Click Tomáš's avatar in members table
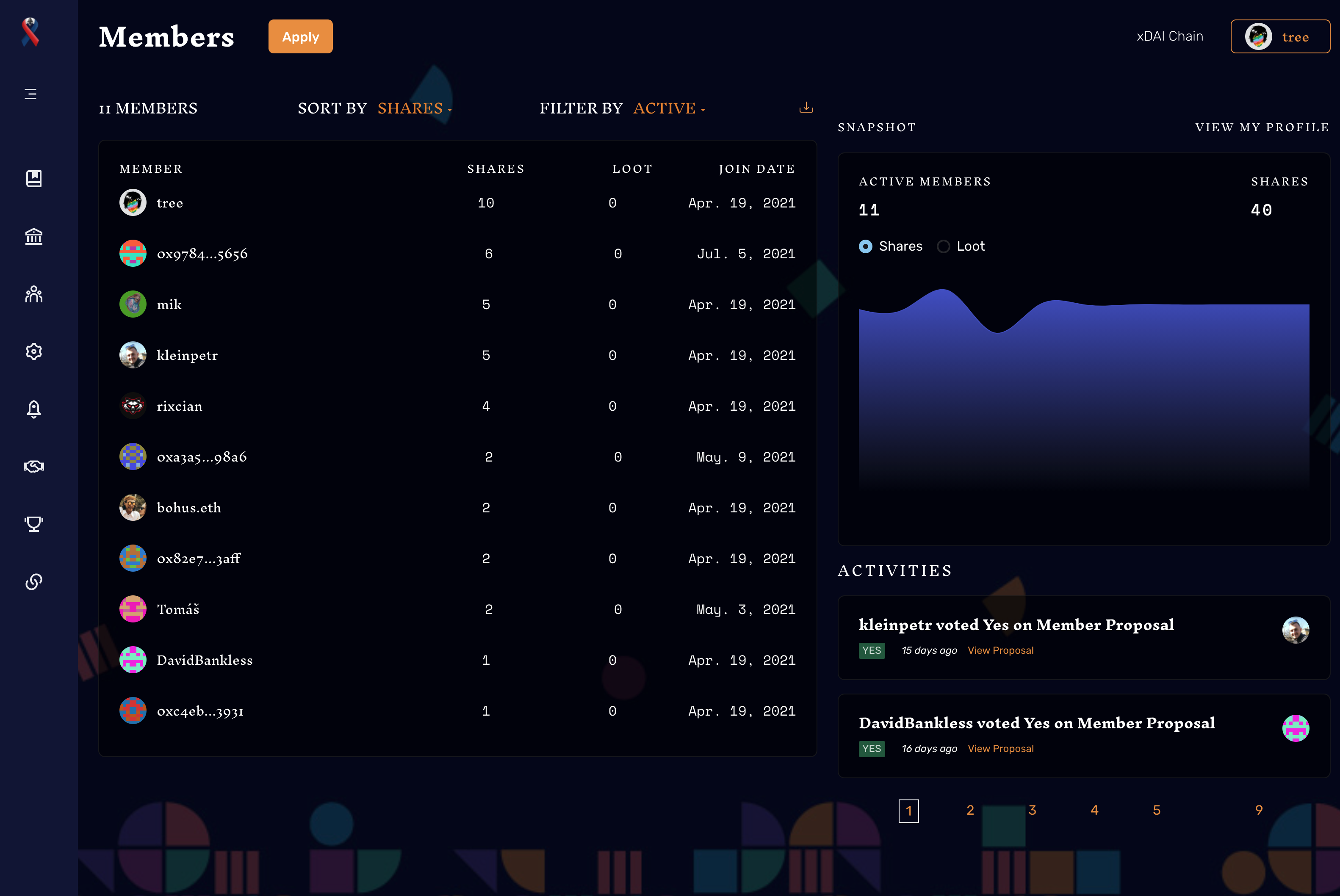This screenshot has width=1340, height=896. (133, 609)
